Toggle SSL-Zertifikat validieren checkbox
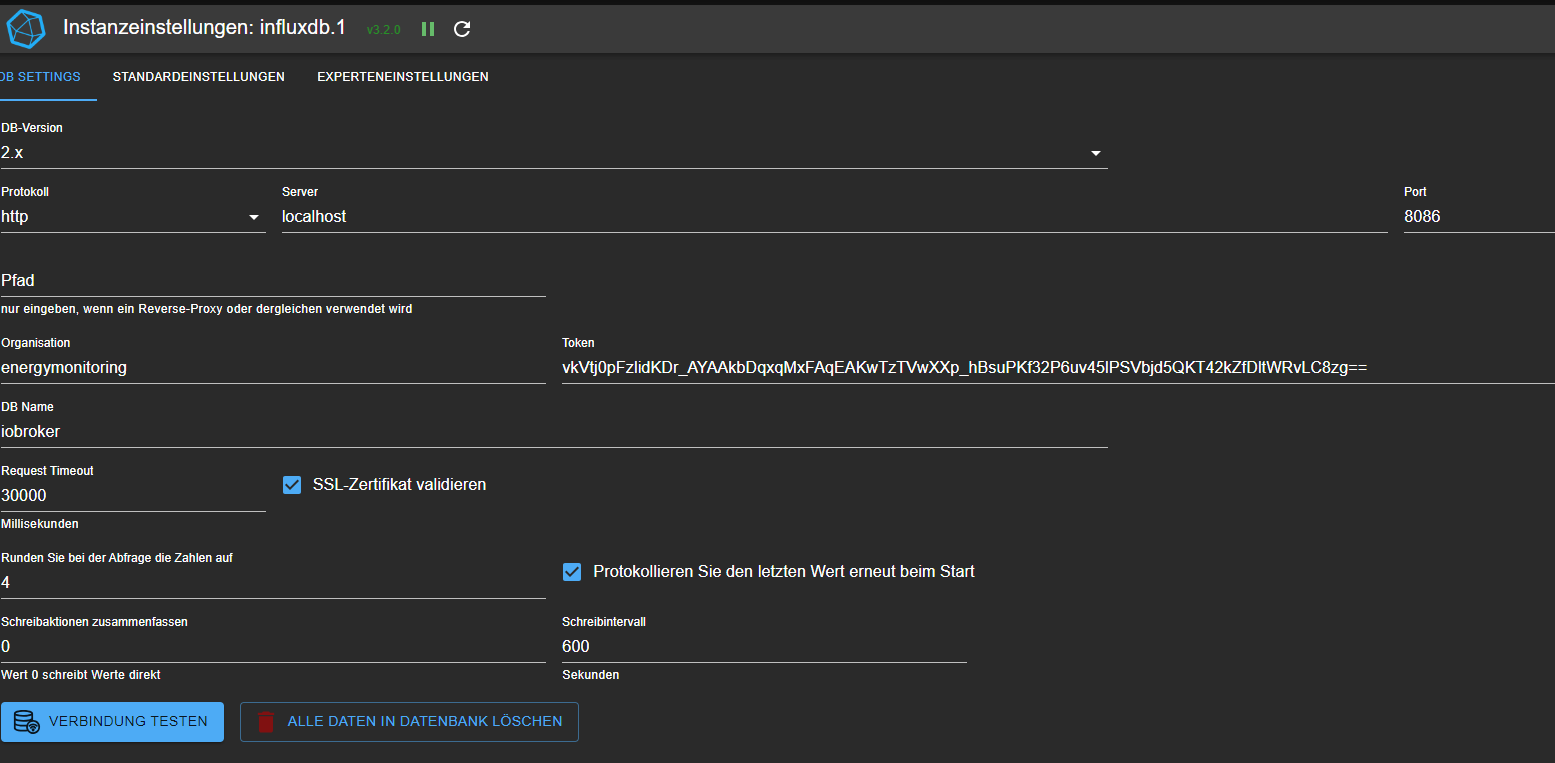This screenshot has height=763, width=1555. coord(292,484)
